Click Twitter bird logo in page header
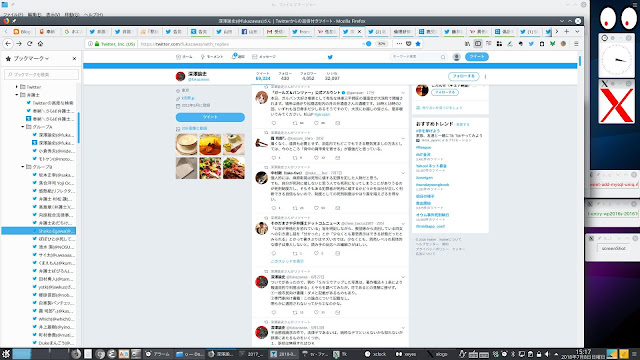 (x=330, y=57)
